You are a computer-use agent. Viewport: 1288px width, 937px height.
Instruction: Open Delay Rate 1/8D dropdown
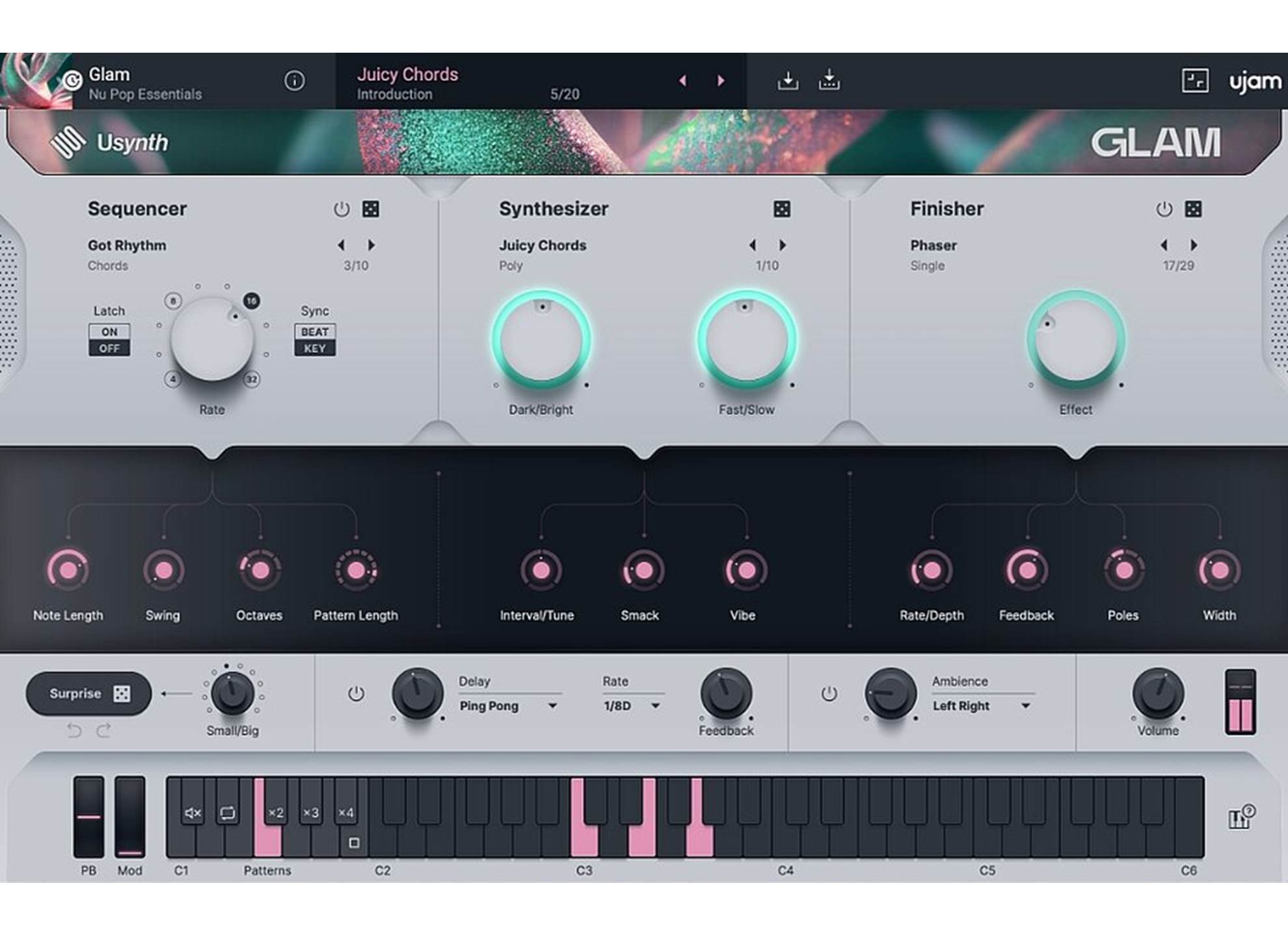pos(632,706)
